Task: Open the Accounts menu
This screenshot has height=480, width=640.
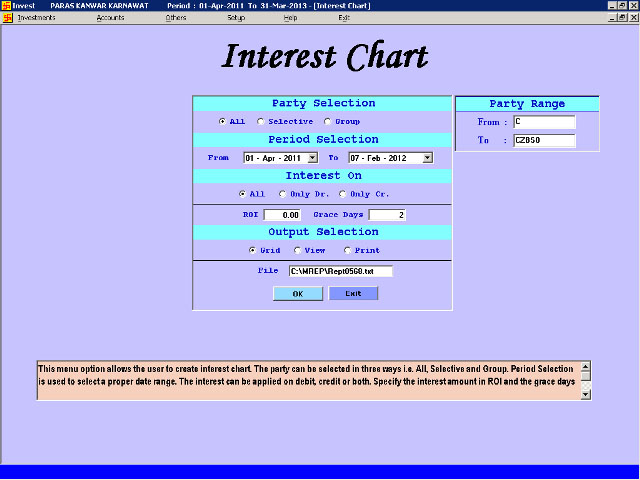Action: [110, 18]
